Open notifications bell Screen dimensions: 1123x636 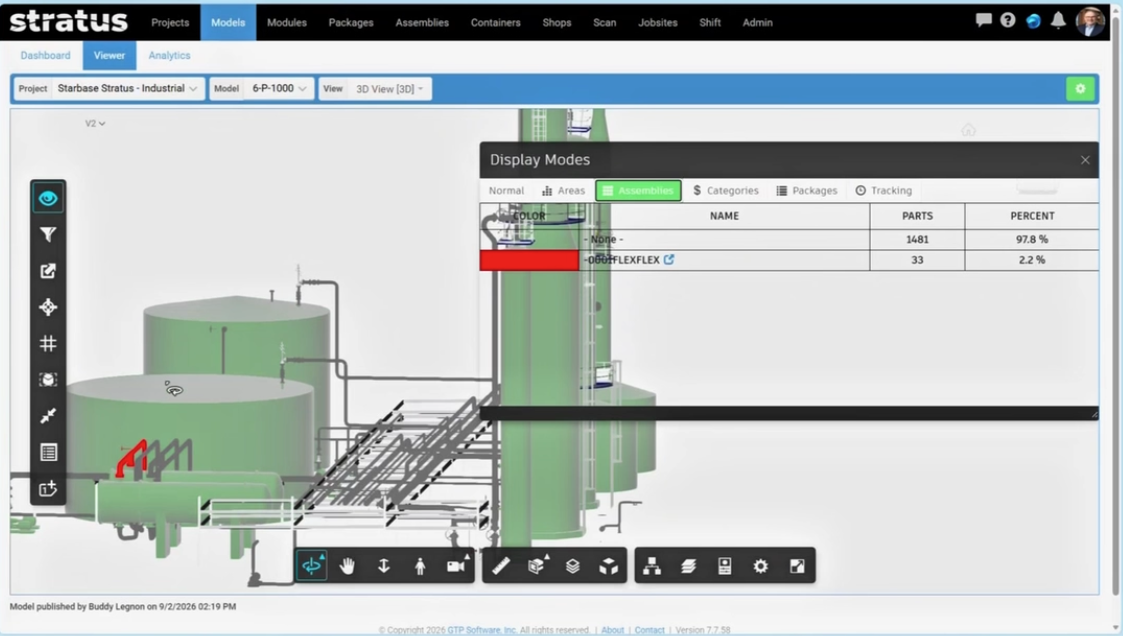(x=1059, y=20)
